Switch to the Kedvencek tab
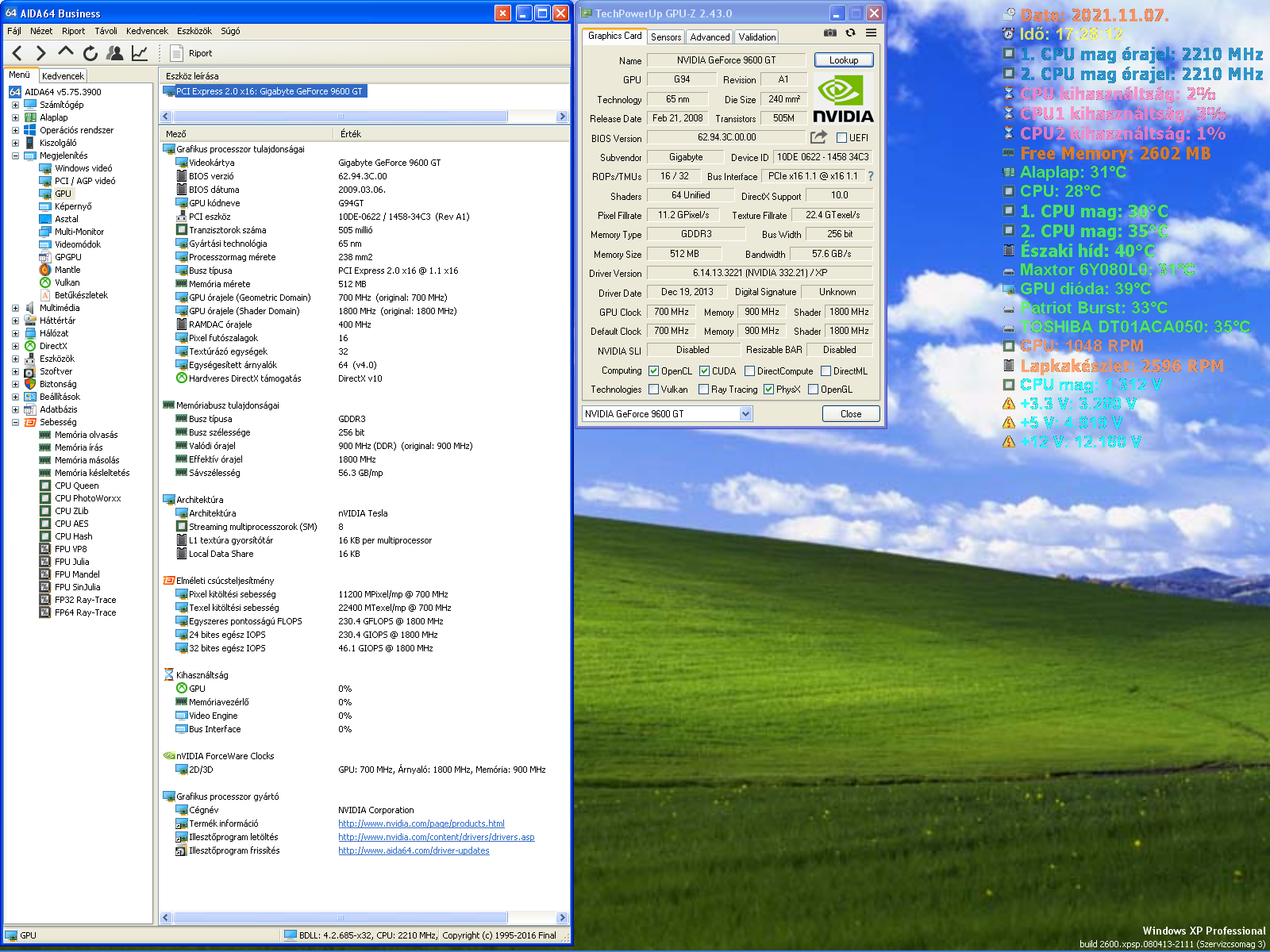 click(x=63, y=76)
